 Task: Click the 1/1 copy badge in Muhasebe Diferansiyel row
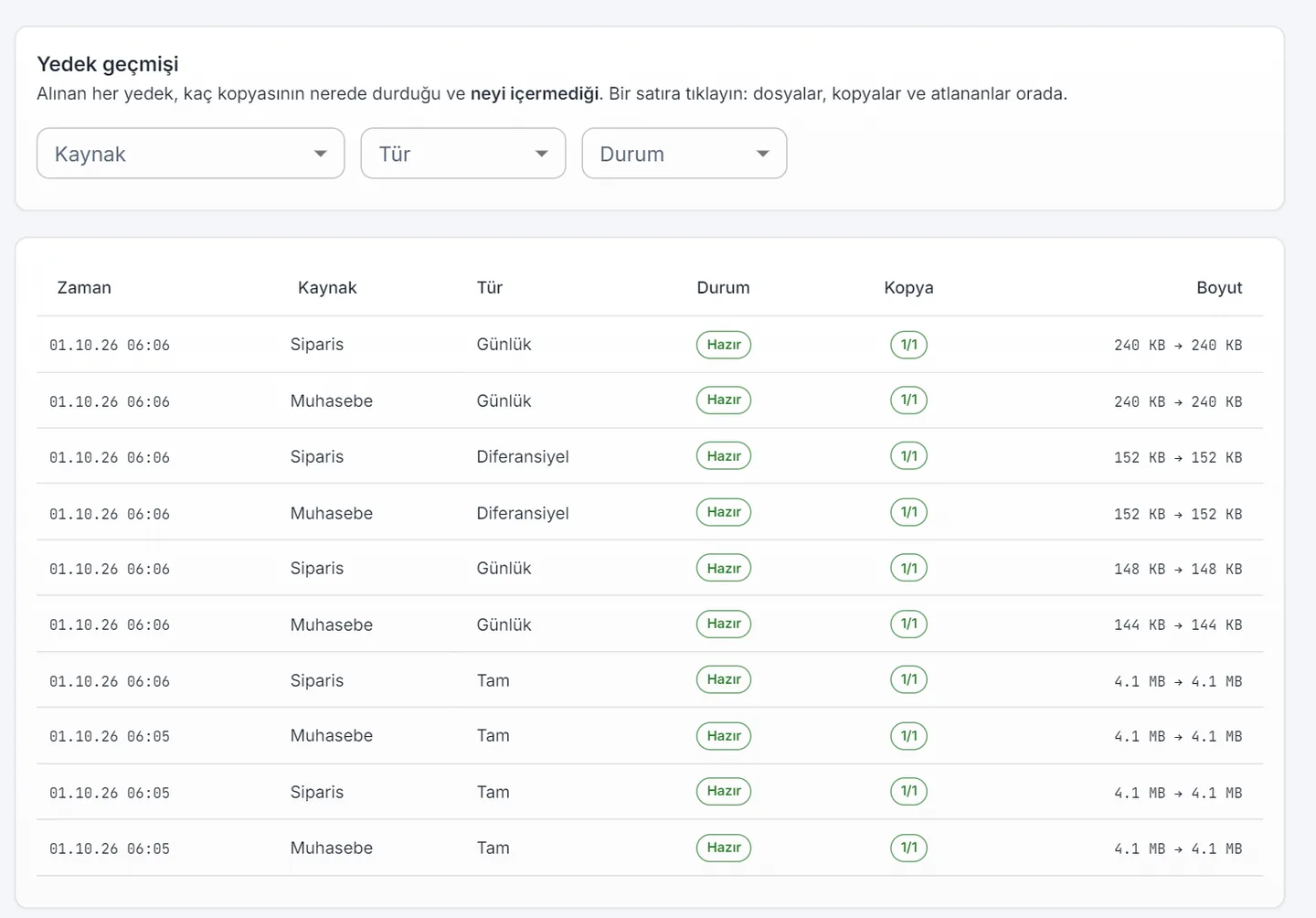909,512
